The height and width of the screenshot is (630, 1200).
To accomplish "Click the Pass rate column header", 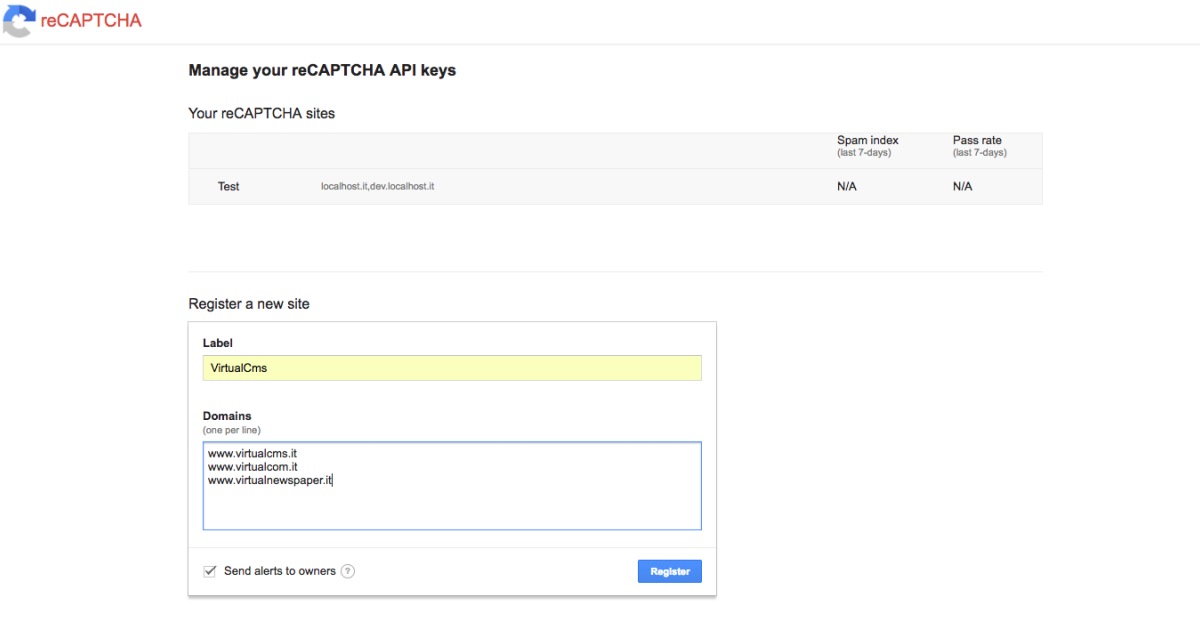I will tap(977, 141).
